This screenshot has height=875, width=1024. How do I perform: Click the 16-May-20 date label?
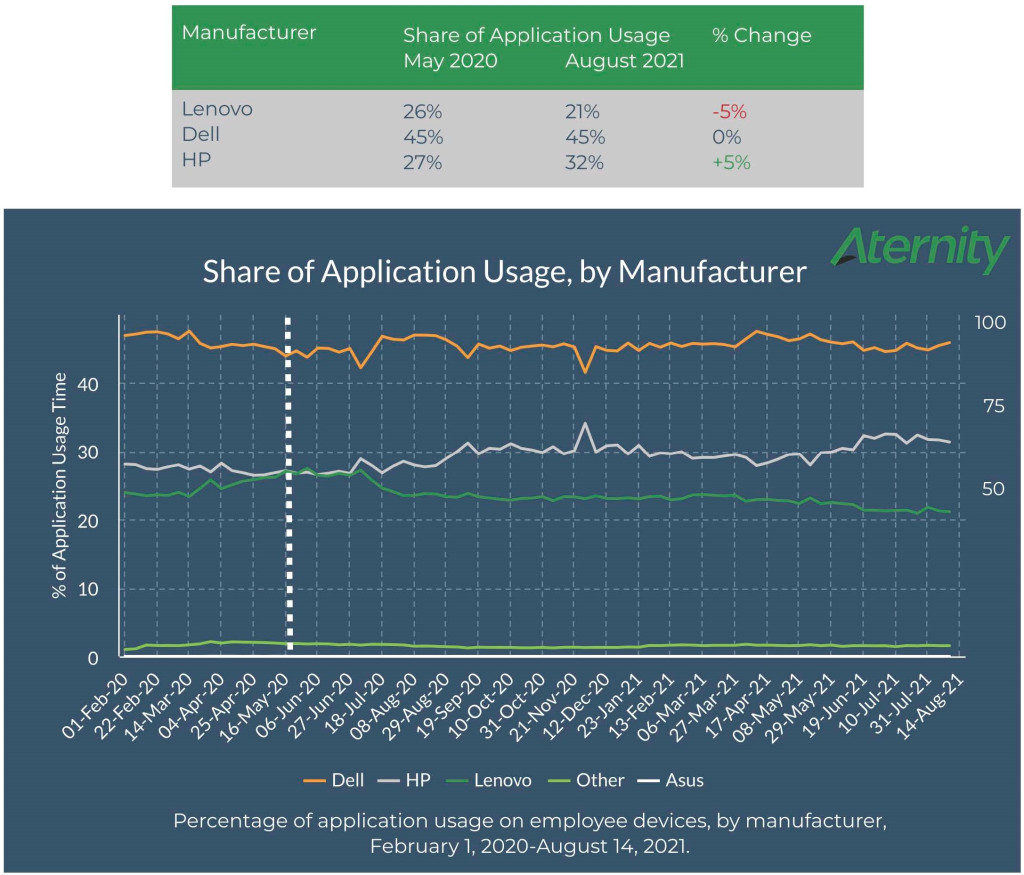click(x=254, y=706)
